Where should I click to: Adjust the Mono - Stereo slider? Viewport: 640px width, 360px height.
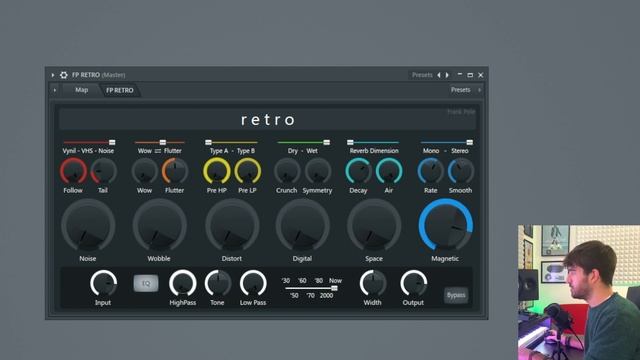447,142
